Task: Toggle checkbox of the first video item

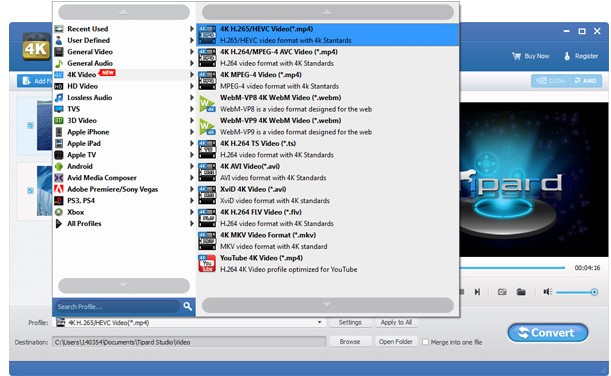Action: tap(30, 125)
